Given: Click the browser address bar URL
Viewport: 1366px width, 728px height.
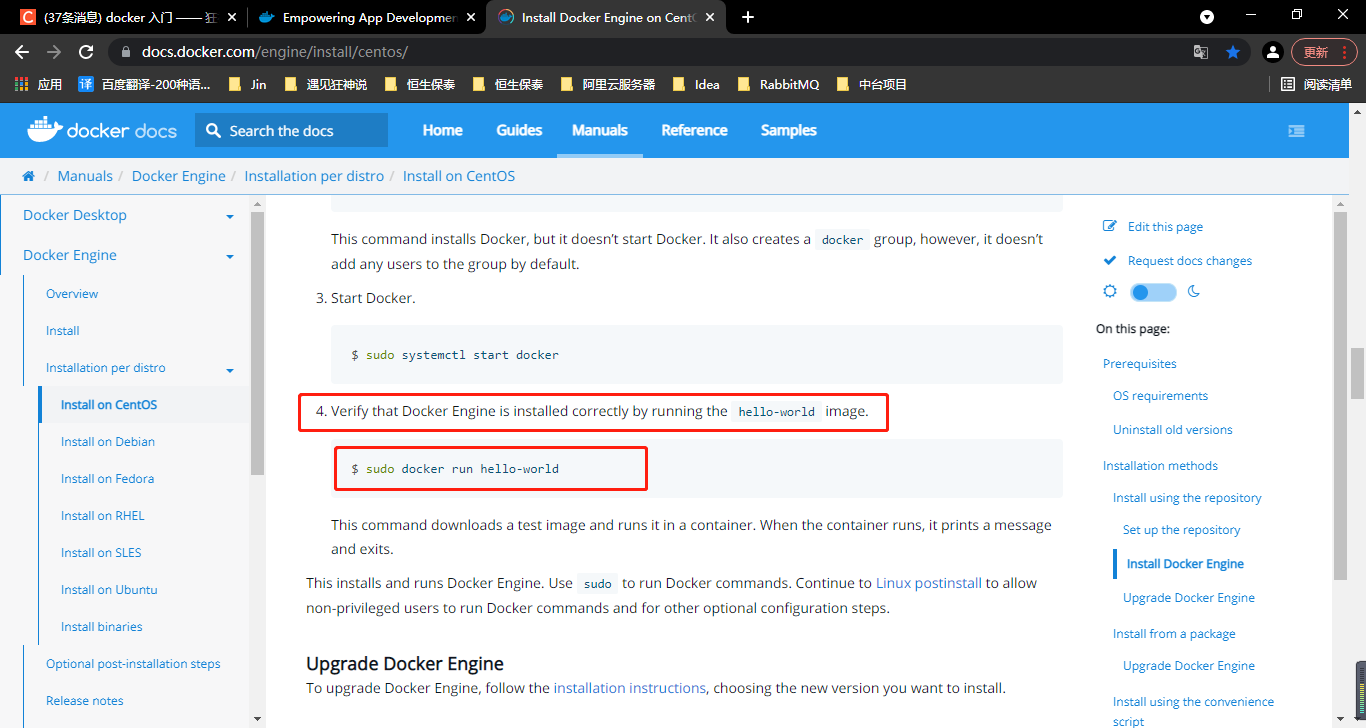Looking at the screenshot, I should (275, 52).
